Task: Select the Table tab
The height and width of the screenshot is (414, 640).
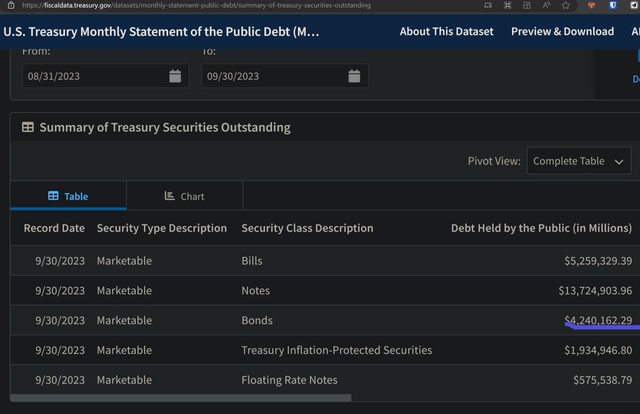Action: tap(68, 197)
